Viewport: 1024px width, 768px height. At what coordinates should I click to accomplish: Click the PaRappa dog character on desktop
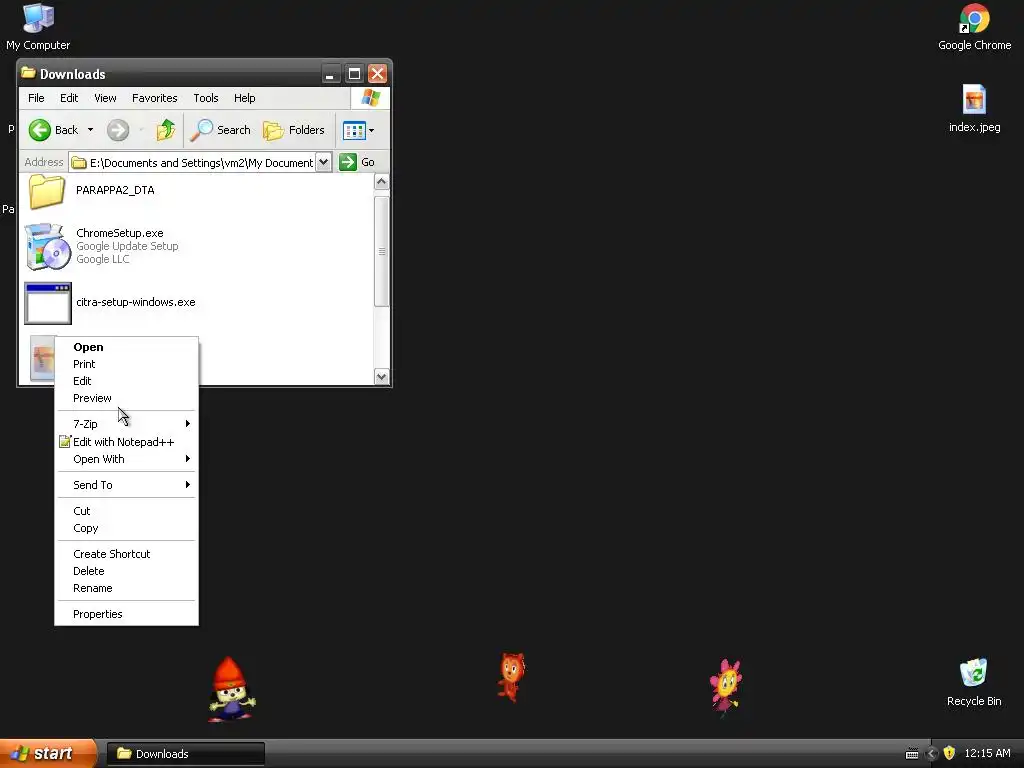(231, 690)
